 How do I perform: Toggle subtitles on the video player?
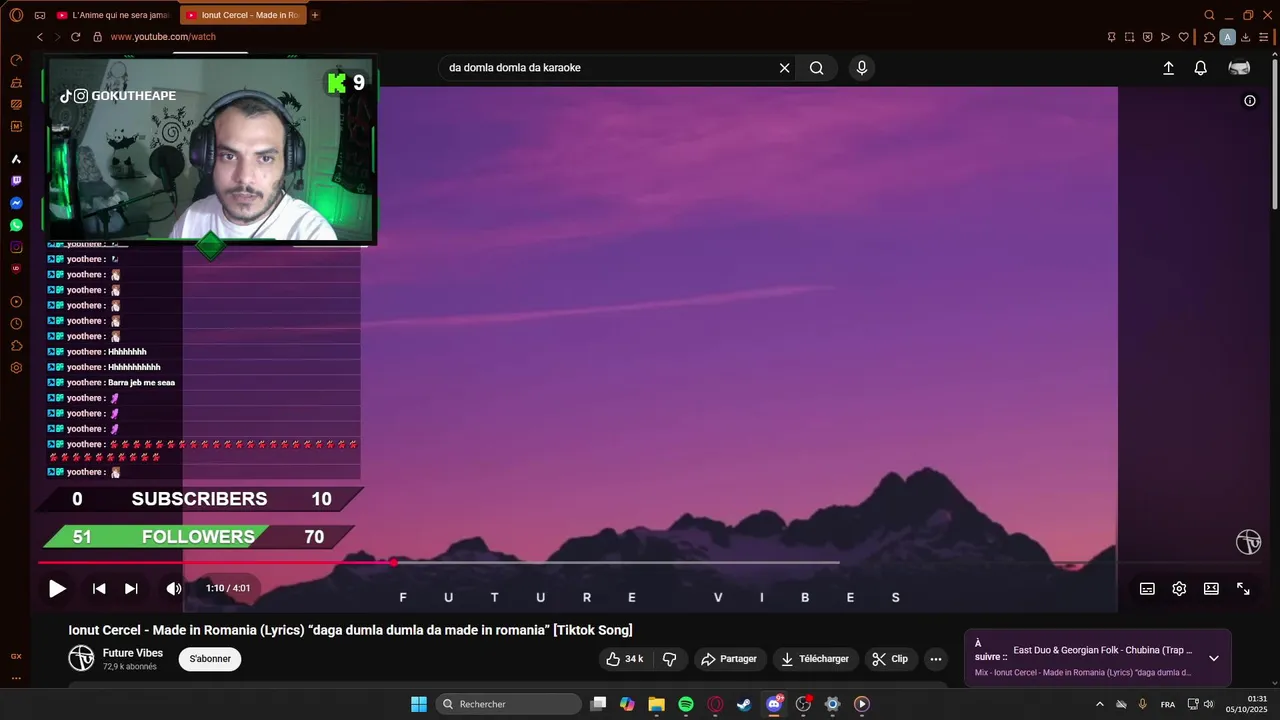(x=1147, y=589)
